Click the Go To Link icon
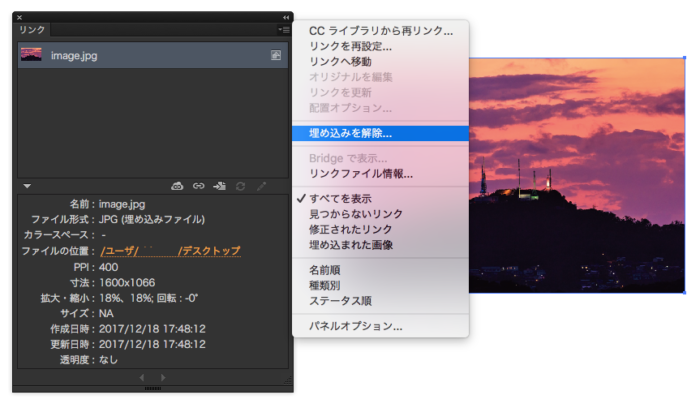The height and width of the screenshot is (408, 700). 219,186
